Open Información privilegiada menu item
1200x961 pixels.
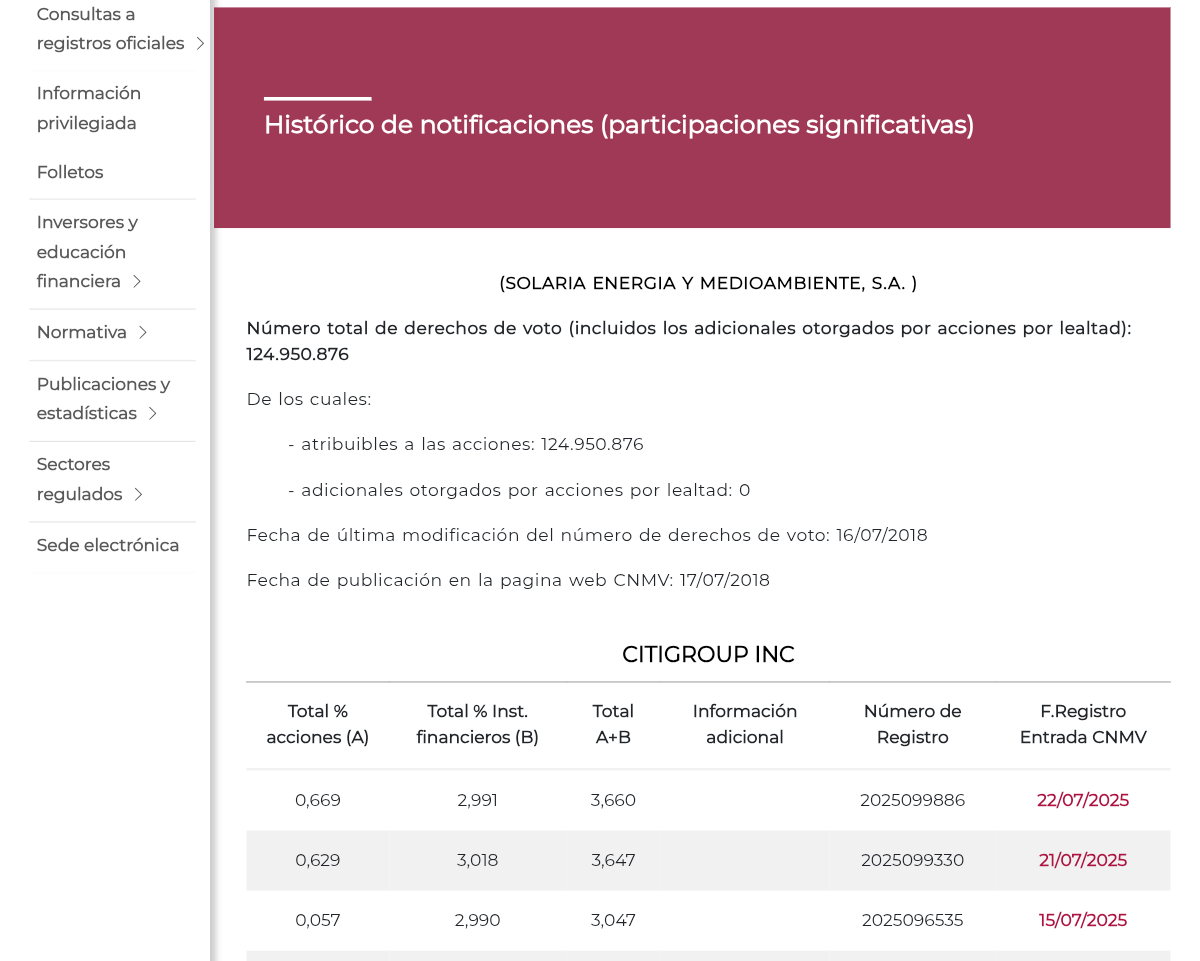(89, 108)
